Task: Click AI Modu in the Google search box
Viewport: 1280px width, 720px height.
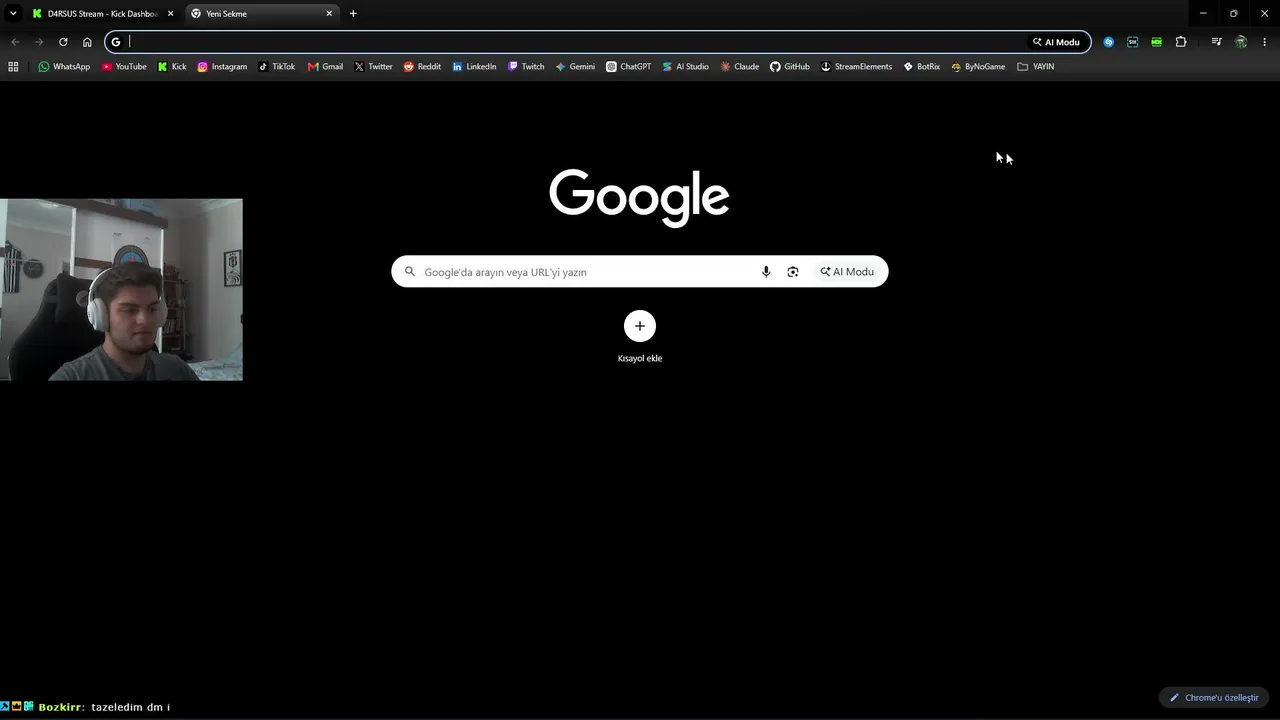Action: pos(847,272)
